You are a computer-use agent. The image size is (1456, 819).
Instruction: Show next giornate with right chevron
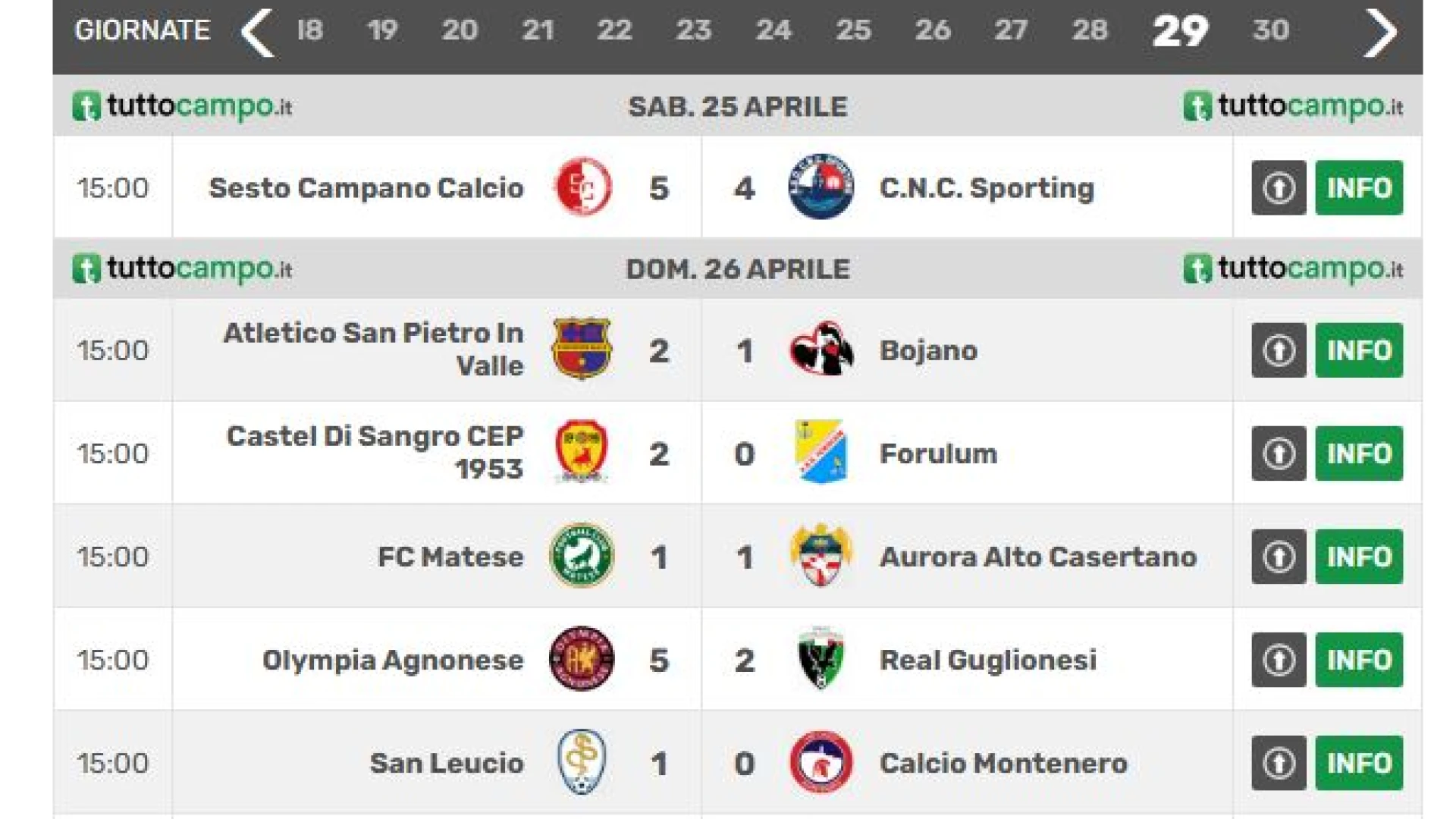[x=1379, y=32]
